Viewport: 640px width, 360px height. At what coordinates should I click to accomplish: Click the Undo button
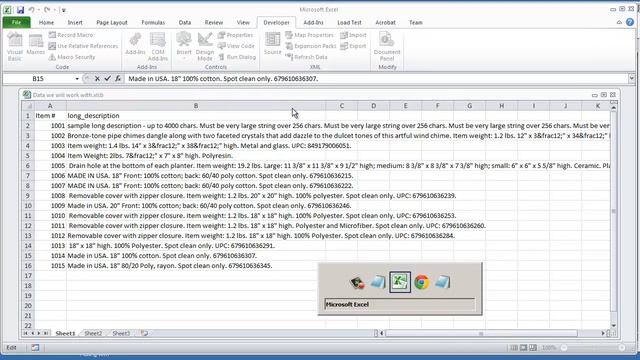[31, 9]
